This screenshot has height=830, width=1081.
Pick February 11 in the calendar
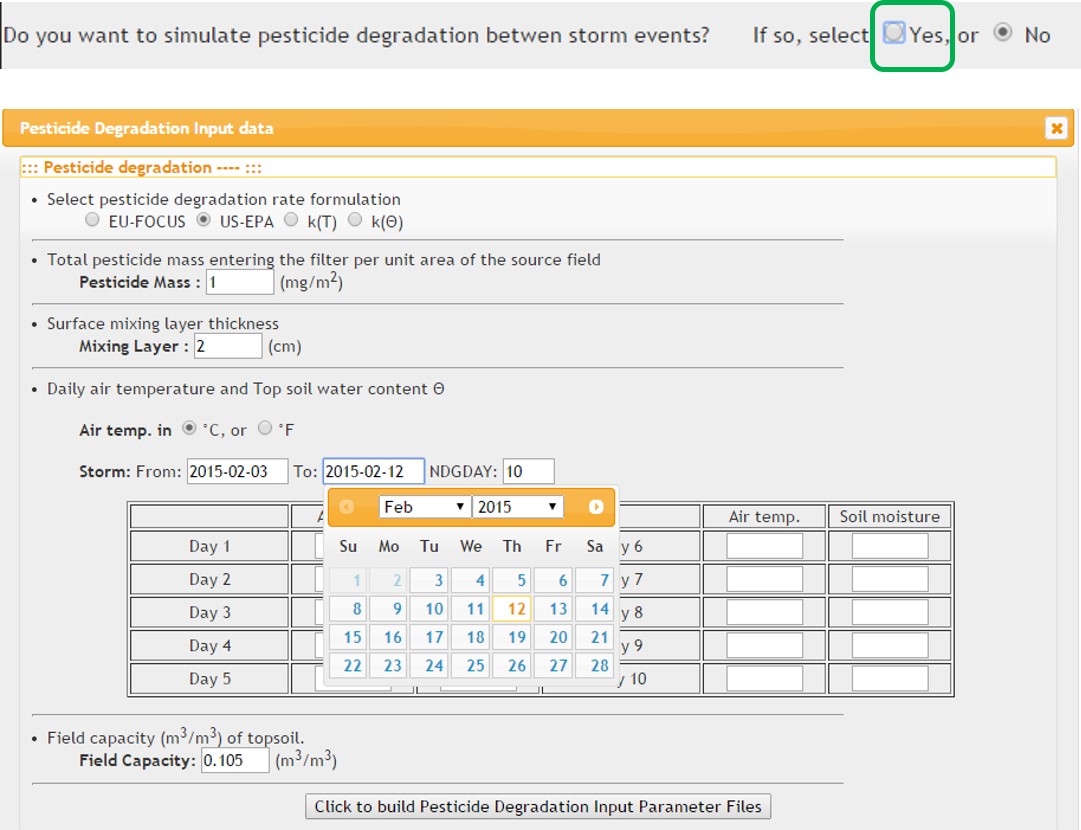pos(471,609)
